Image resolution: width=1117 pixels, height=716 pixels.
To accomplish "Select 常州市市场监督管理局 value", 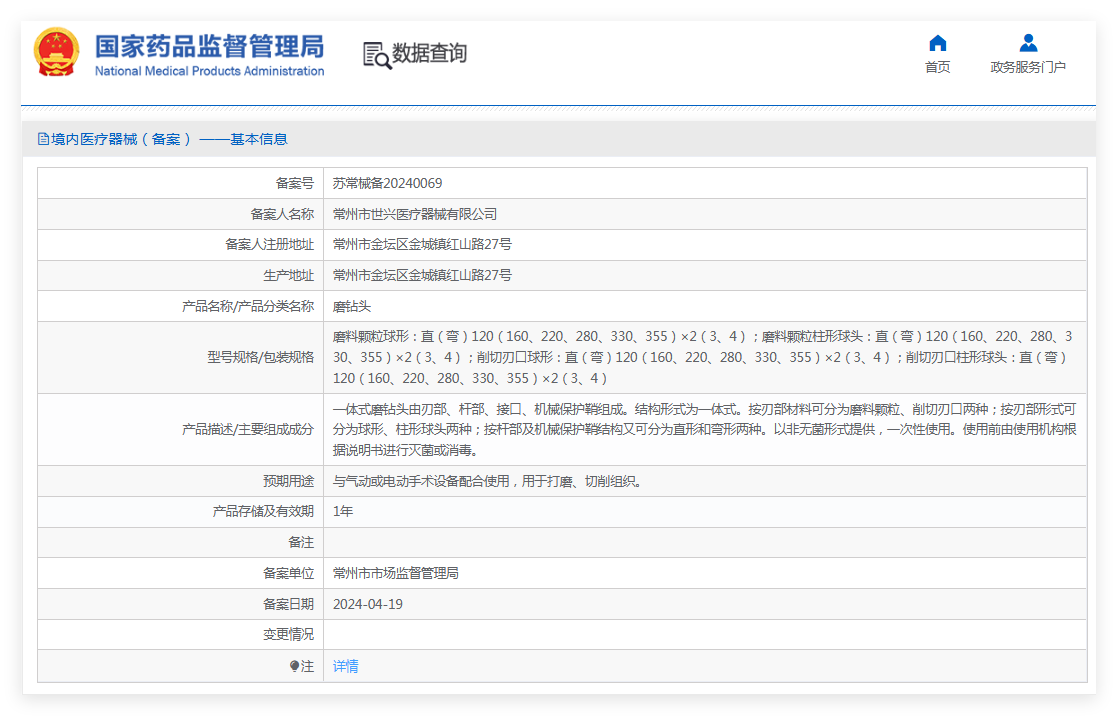I will [x=395, y=573].
